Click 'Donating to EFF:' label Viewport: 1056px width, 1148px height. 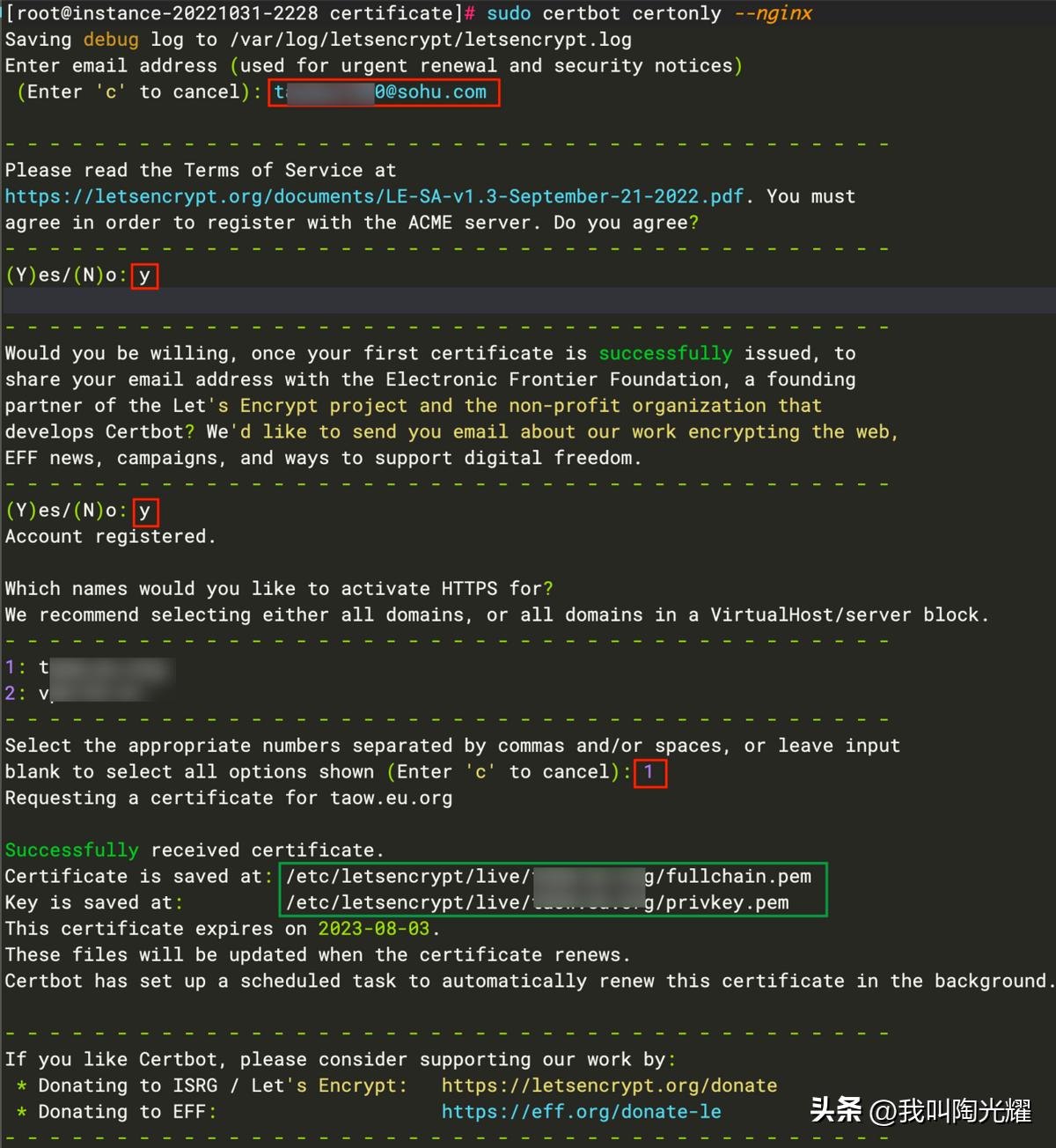click(x=128, y=1112)
